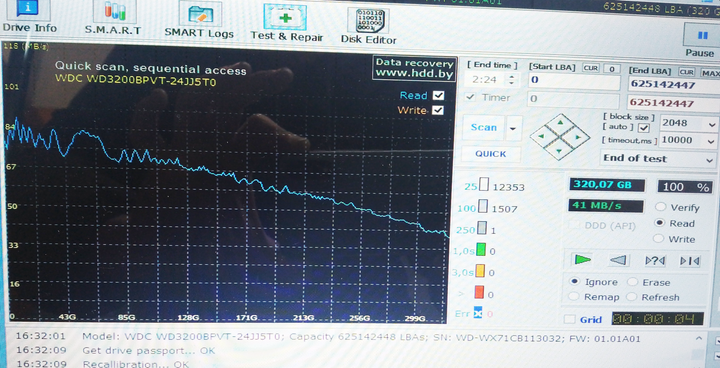Click the 25 ms block indicator

coord(484,185)
